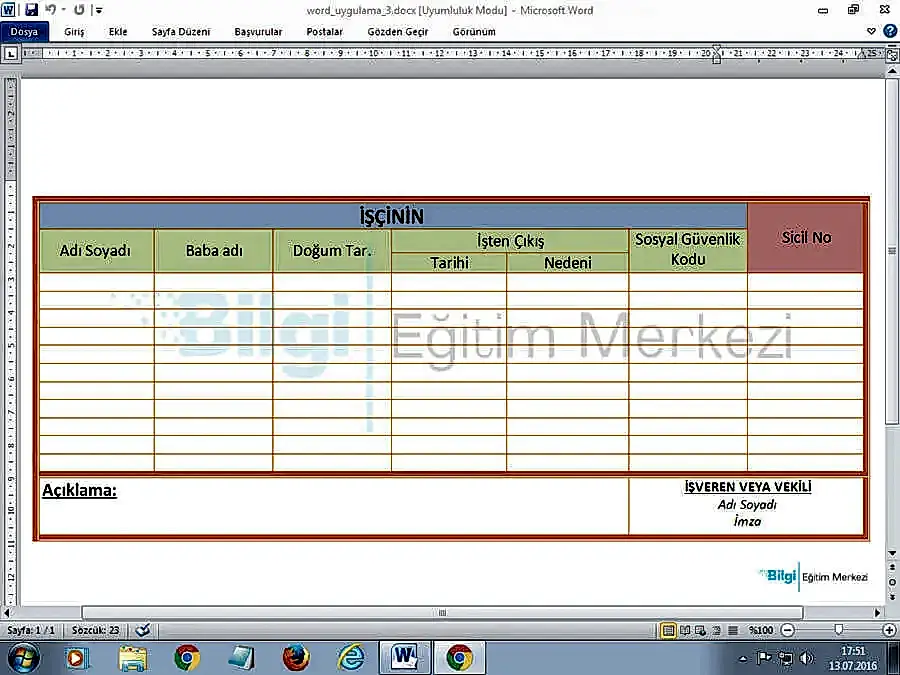Image resolution: width=900 pixels, height=675 pixels.
Task: Open the Undo history dropdown arrow
Action: (x=62, y=10)
